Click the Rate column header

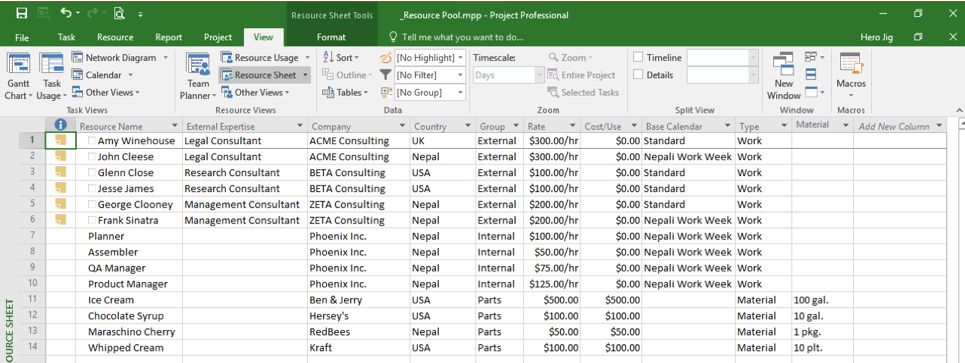tap(551, 126)
